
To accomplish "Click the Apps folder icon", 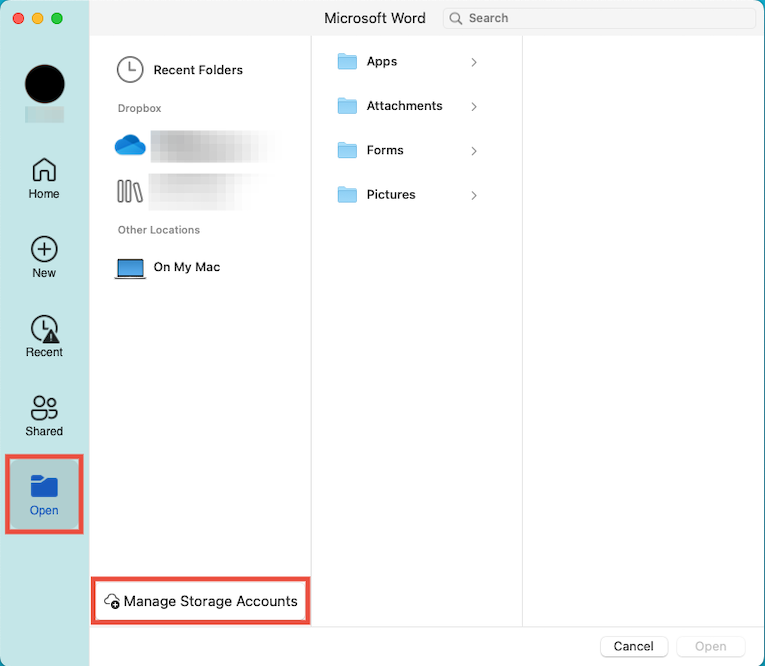I will (x=347, y=61).
